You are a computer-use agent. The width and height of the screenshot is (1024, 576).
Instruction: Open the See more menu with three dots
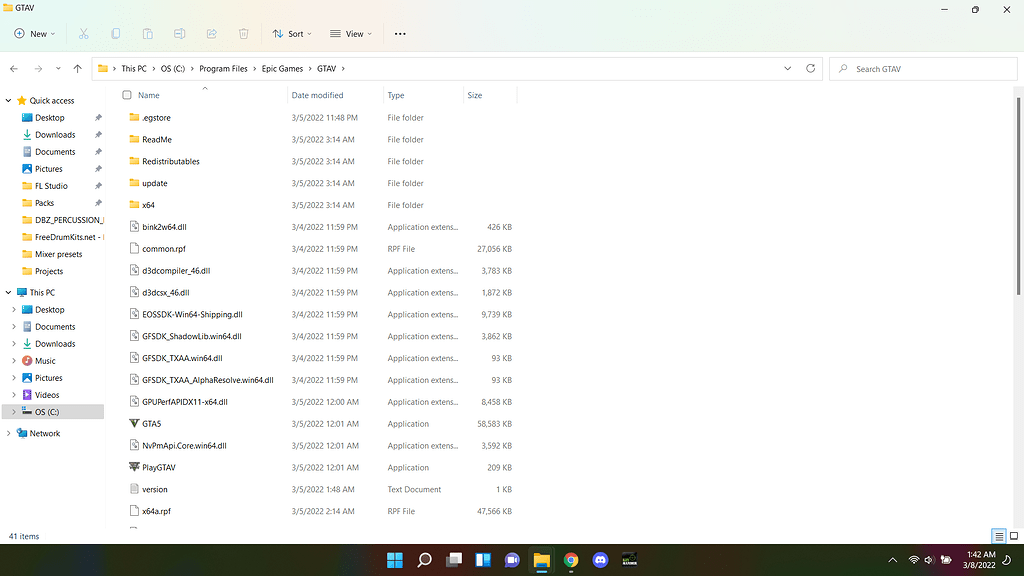tap(399, 33)
